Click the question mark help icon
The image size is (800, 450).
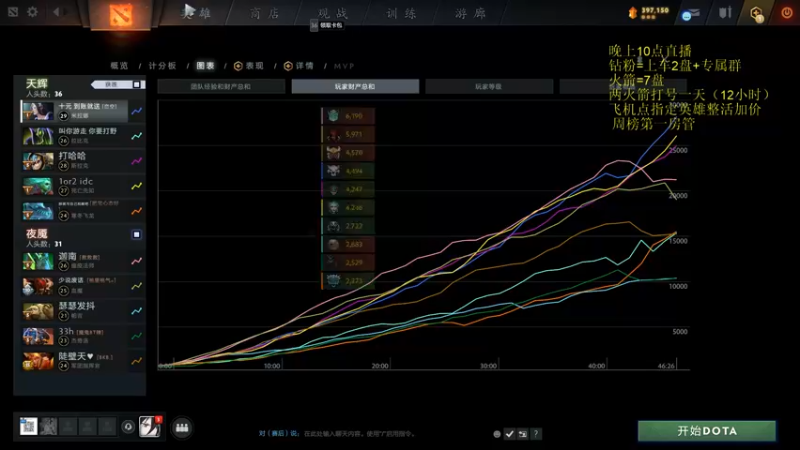[536, 434]
